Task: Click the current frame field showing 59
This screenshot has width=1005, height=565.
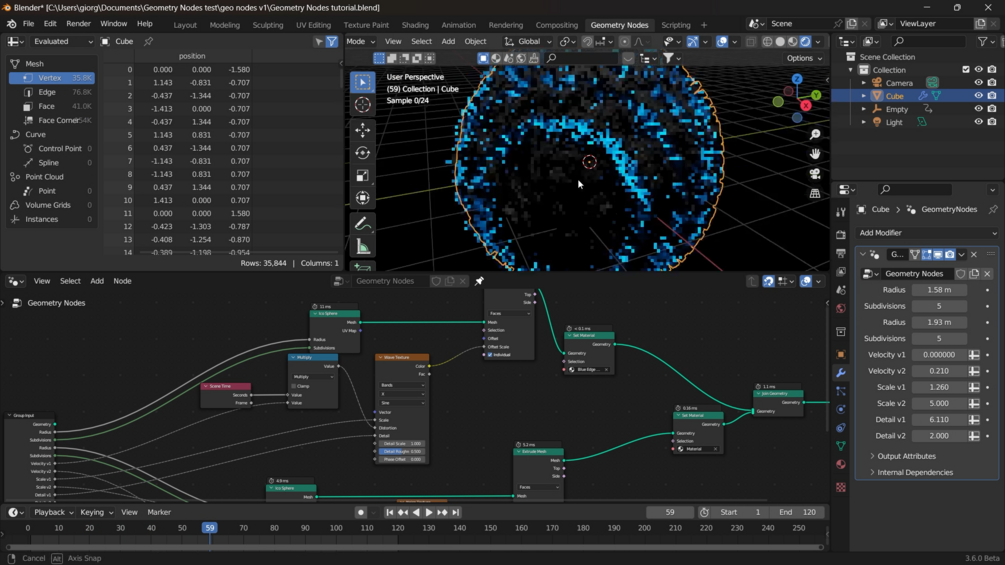Action: coord(670,512)
